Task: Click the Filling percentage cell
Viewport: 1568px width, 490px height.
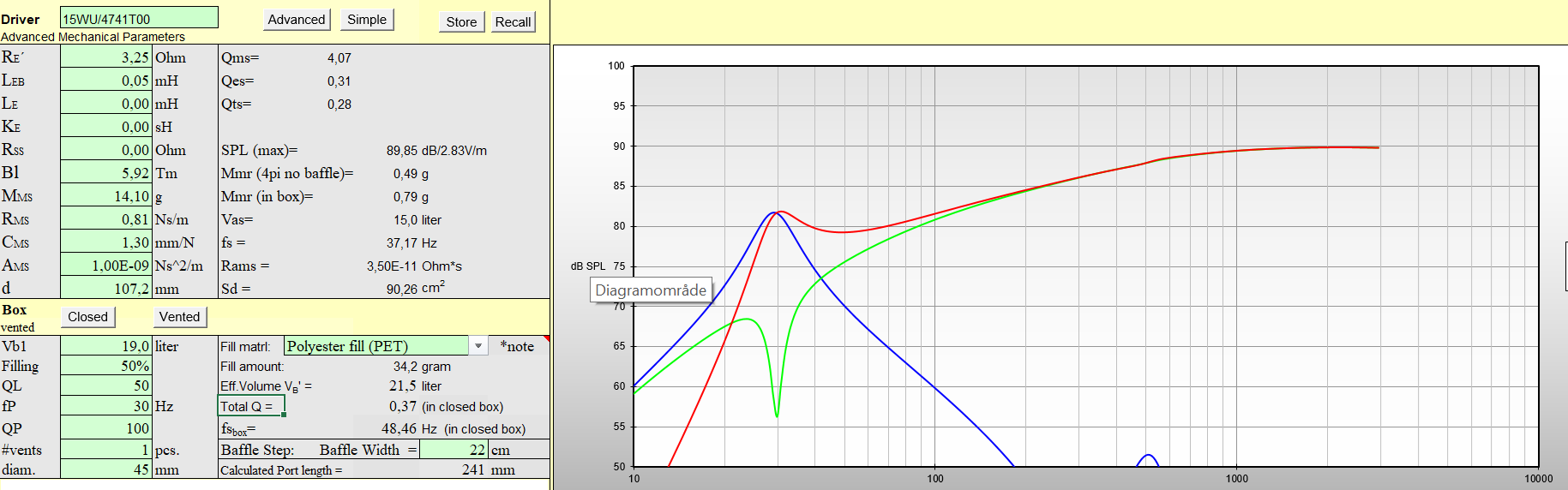Action: 106,366
